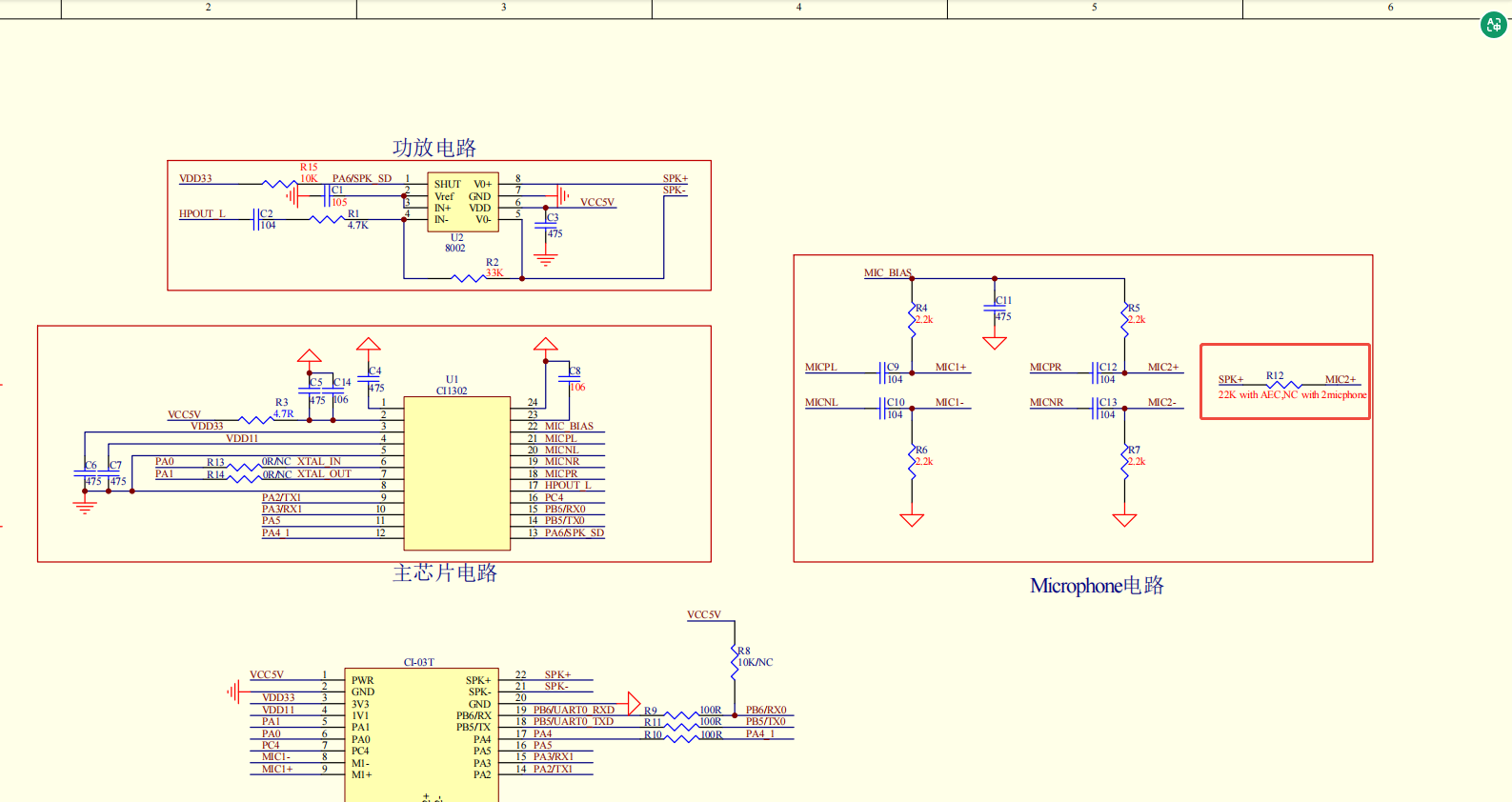
Task: Click the R12 resistor in red box
Action: pyautogui.click(x=1283, y=385)
